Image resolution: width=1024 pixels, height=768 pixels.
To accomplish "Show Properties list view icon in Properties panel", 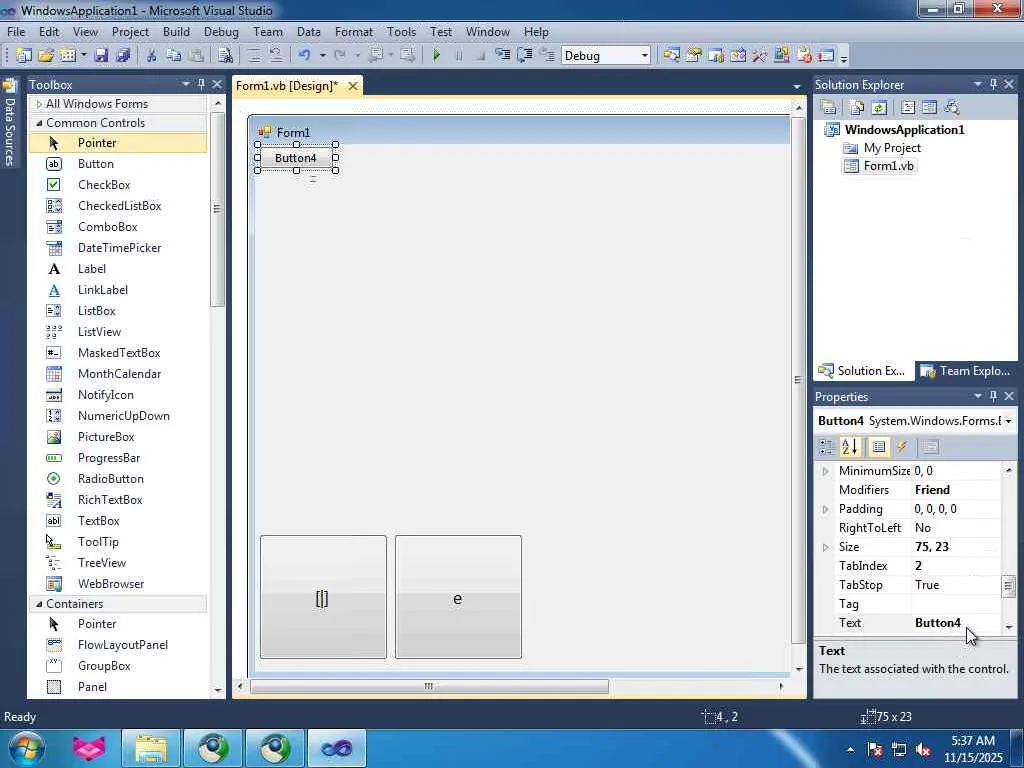I will point(879,447).
